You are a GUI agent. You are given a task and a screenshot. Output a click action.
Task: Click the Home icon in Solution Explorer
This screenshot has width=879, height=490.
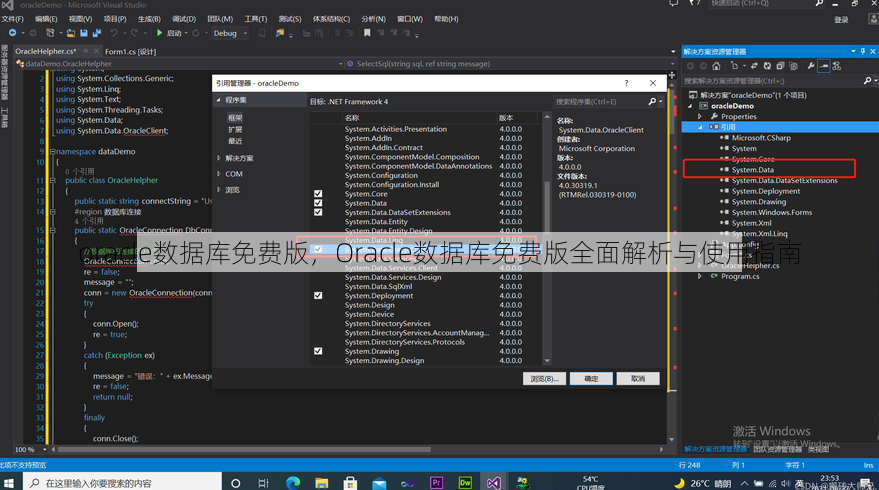716,66
